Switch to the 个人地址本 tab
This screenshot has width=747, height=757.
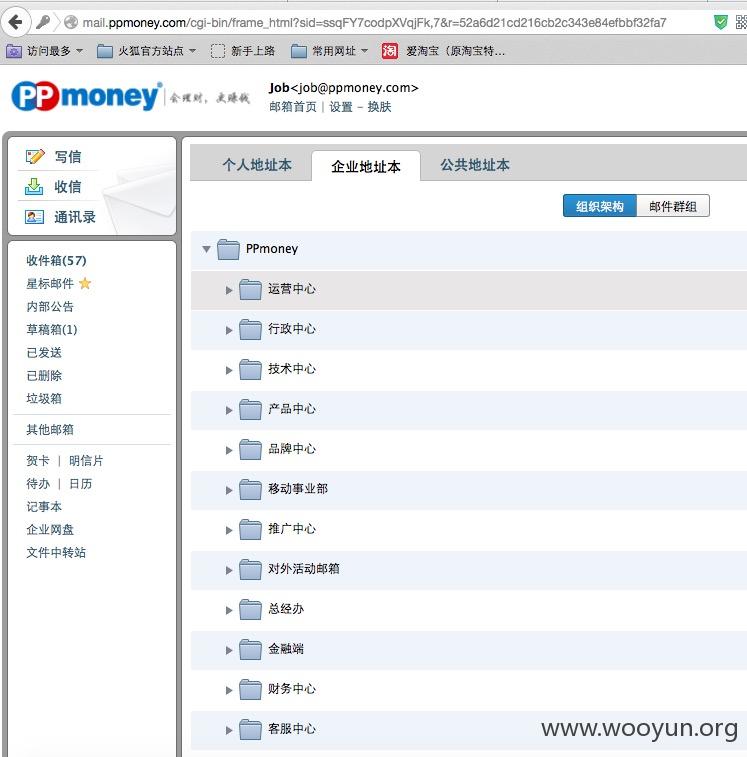coord(257,165)
